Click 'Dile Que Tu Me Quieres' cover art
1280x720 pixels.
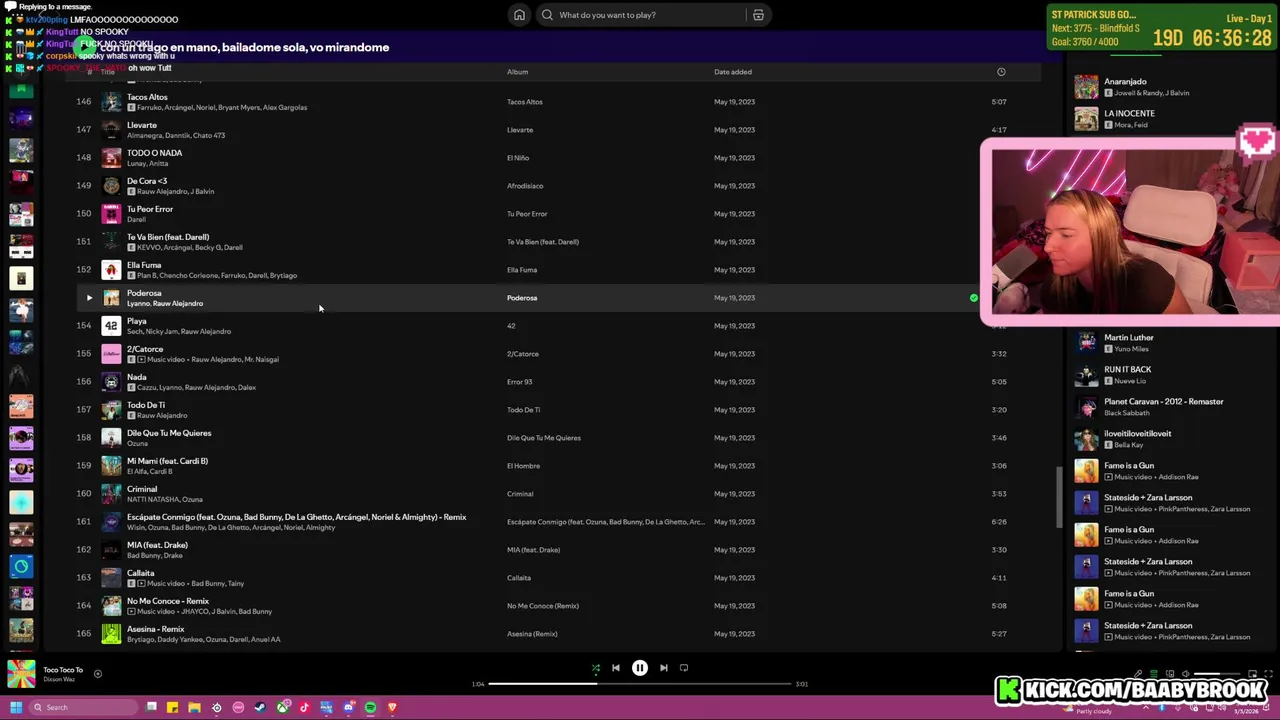pos(111,438)
